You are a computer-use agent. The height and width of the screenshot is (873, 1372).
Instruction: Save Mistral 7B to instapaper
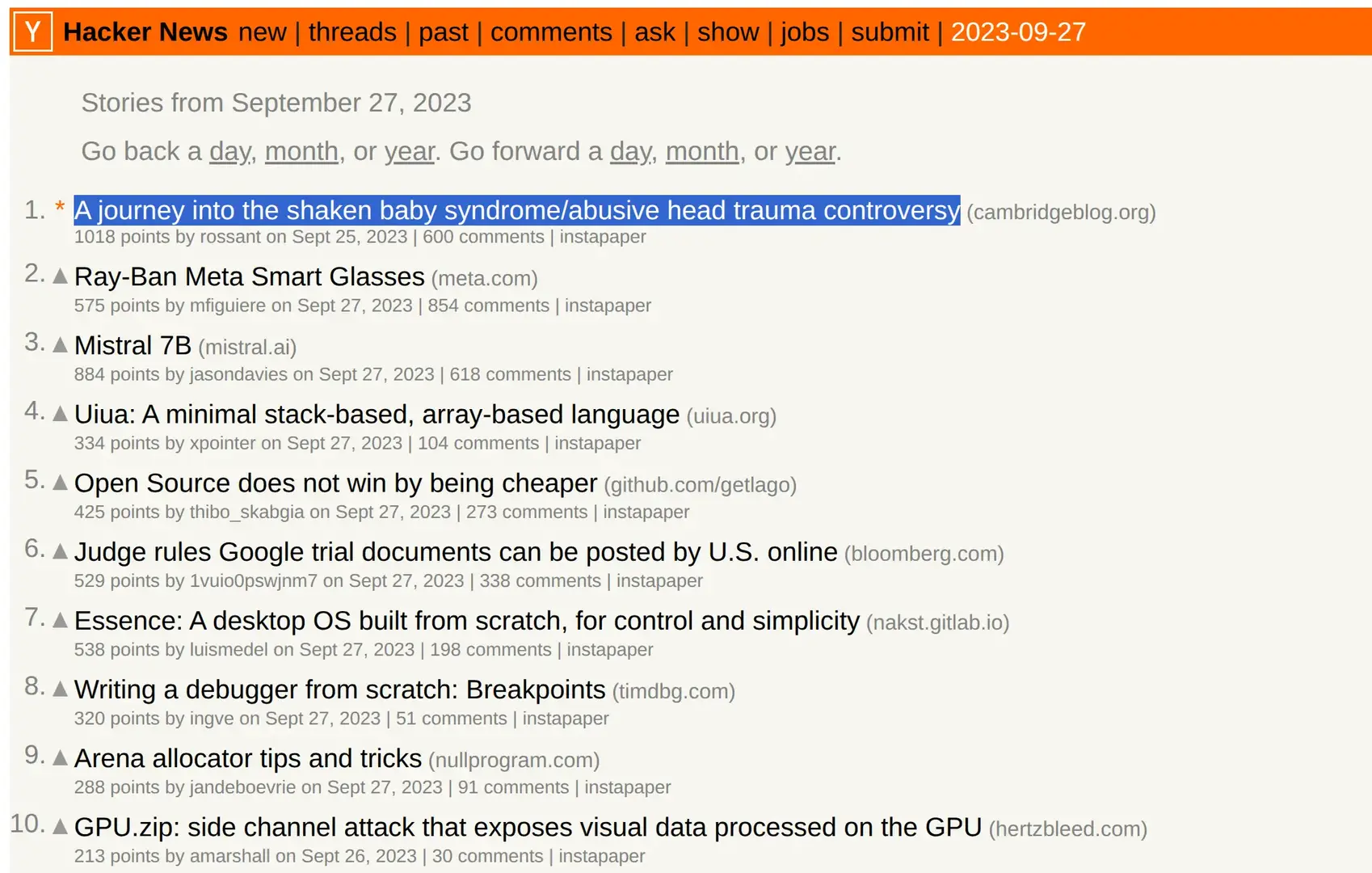point(630,374)
